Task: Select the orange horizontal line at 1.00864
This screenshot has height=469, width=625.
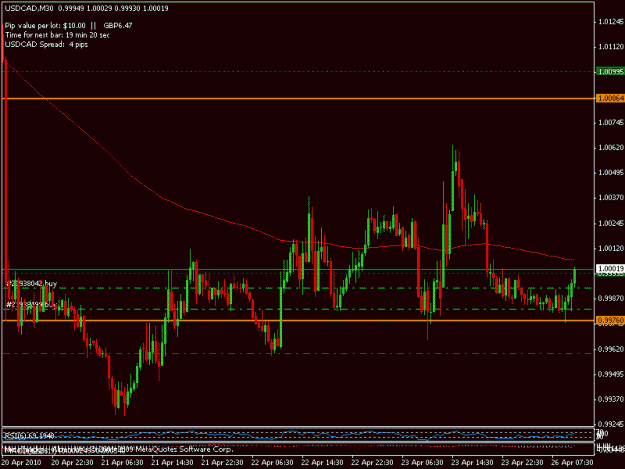Action: click(299, 98)
